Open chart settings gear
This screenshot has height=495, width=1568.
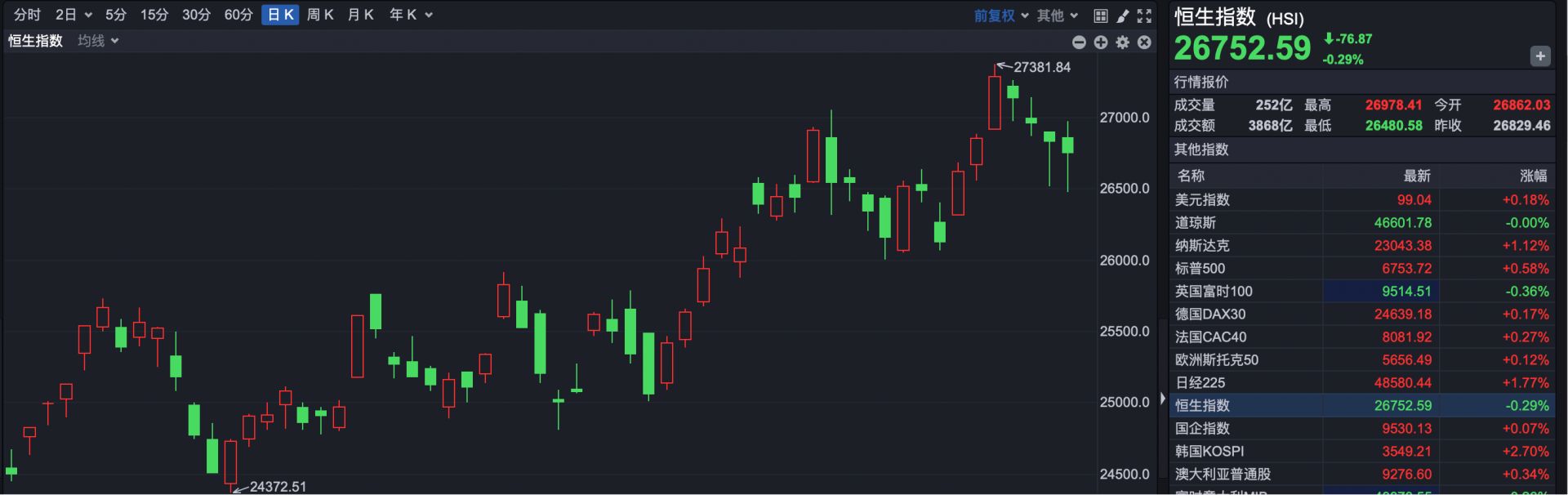(1123, 42)
